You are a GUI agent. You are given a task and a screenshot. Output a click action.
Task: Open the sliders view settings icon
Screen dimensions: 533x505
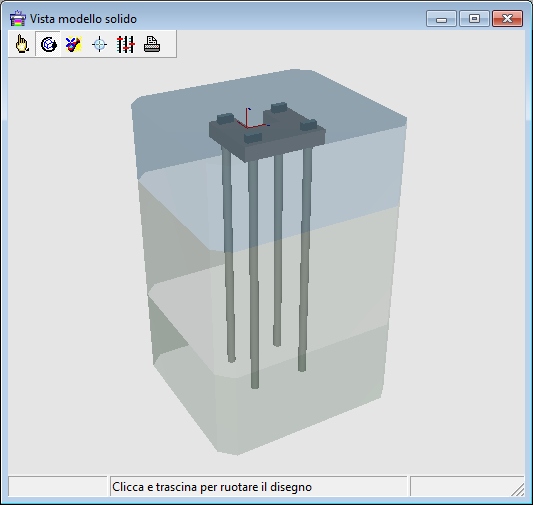click(125, 44)
